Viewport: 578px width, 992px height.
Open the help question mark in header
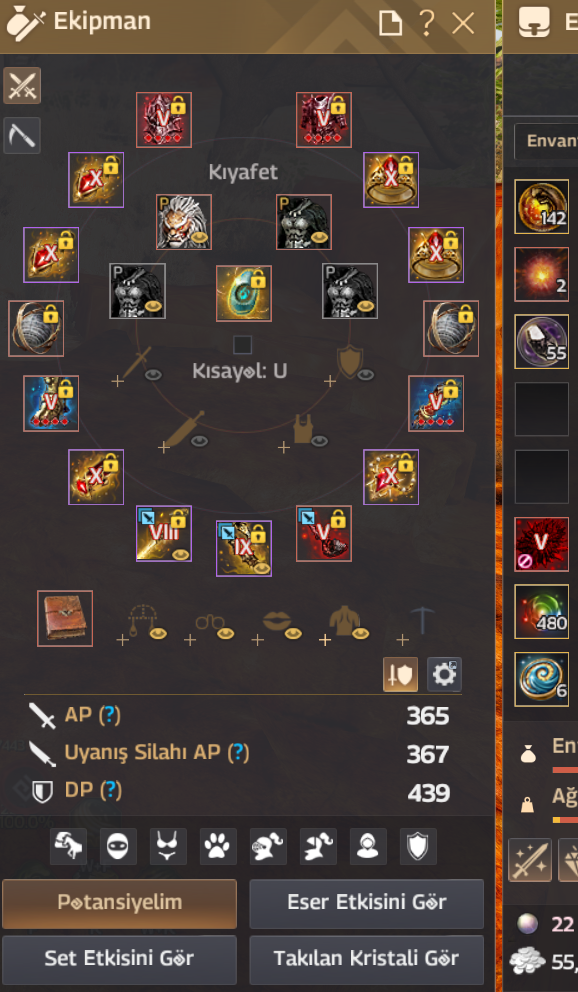pos(427,23)
